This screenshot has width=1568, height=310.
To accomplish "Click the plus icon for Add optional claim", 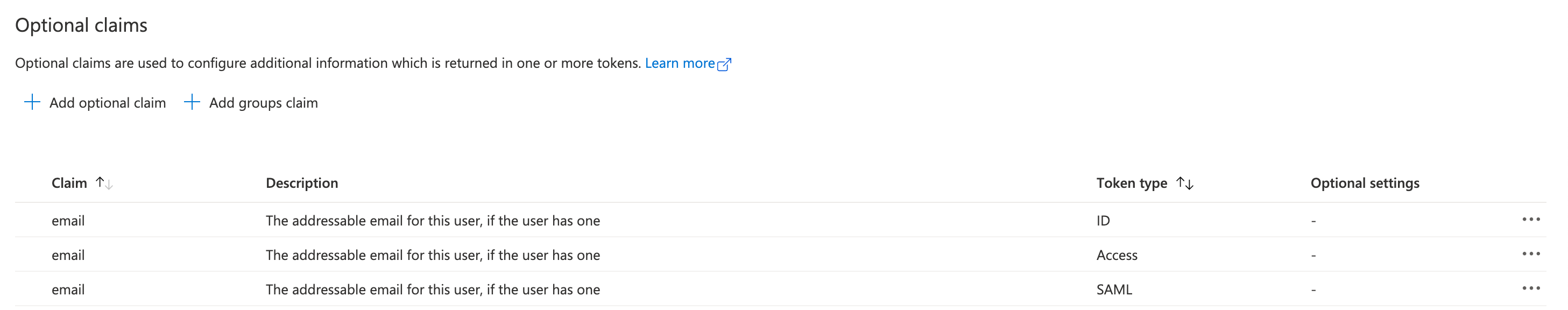I will (x=32, y=102).
